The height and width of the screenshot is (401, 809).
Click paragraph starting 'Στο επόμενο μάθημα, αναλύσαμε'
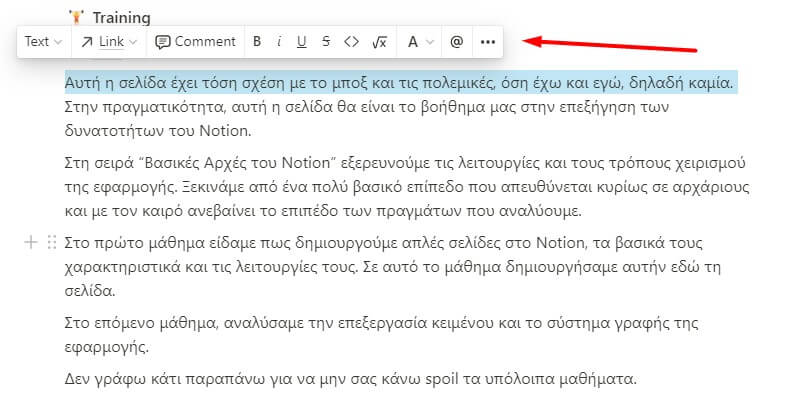pos(381,335)
